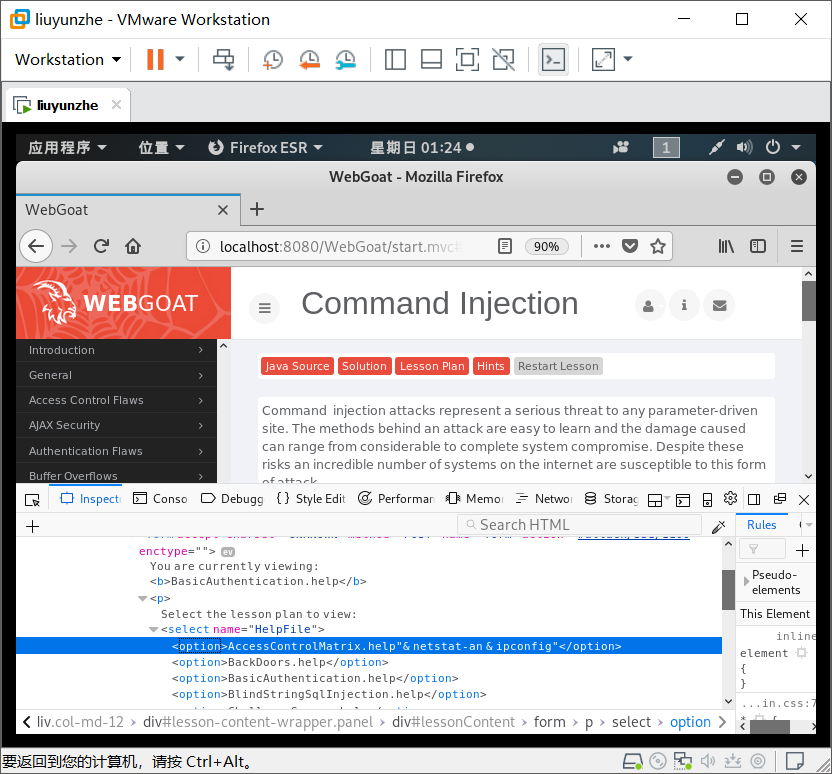Enter full screen mode
832x774 pixels.
tap(467, 59)
